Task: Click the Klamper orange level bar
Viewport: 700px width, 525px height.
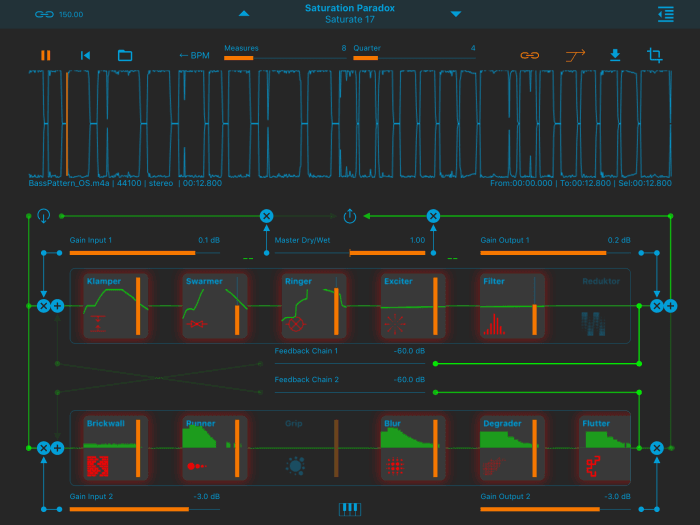Action: 138,306
